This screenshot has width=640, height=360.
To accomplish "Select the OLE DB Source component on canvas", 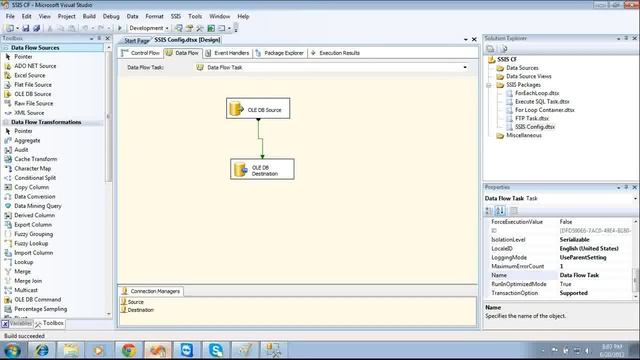I will (258, 109).
